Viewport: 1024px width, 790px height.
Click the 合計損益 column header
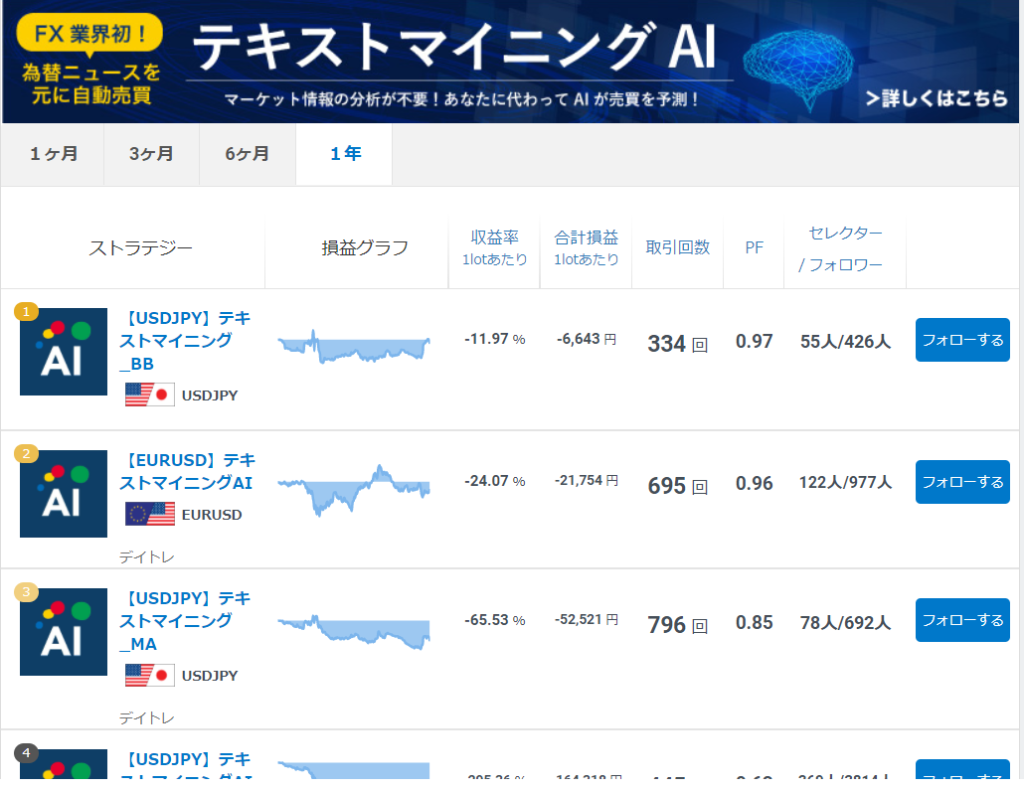click(x=586, y=248)
